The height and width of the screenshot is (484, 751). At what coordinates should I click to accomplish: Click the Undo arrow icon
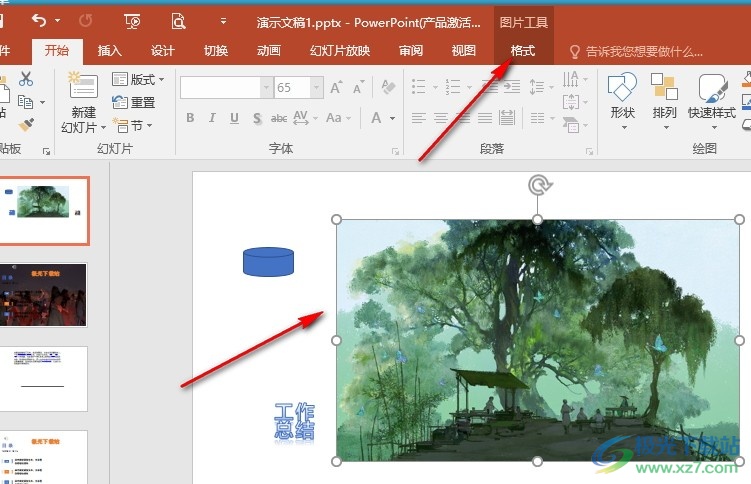pos(39,21)
